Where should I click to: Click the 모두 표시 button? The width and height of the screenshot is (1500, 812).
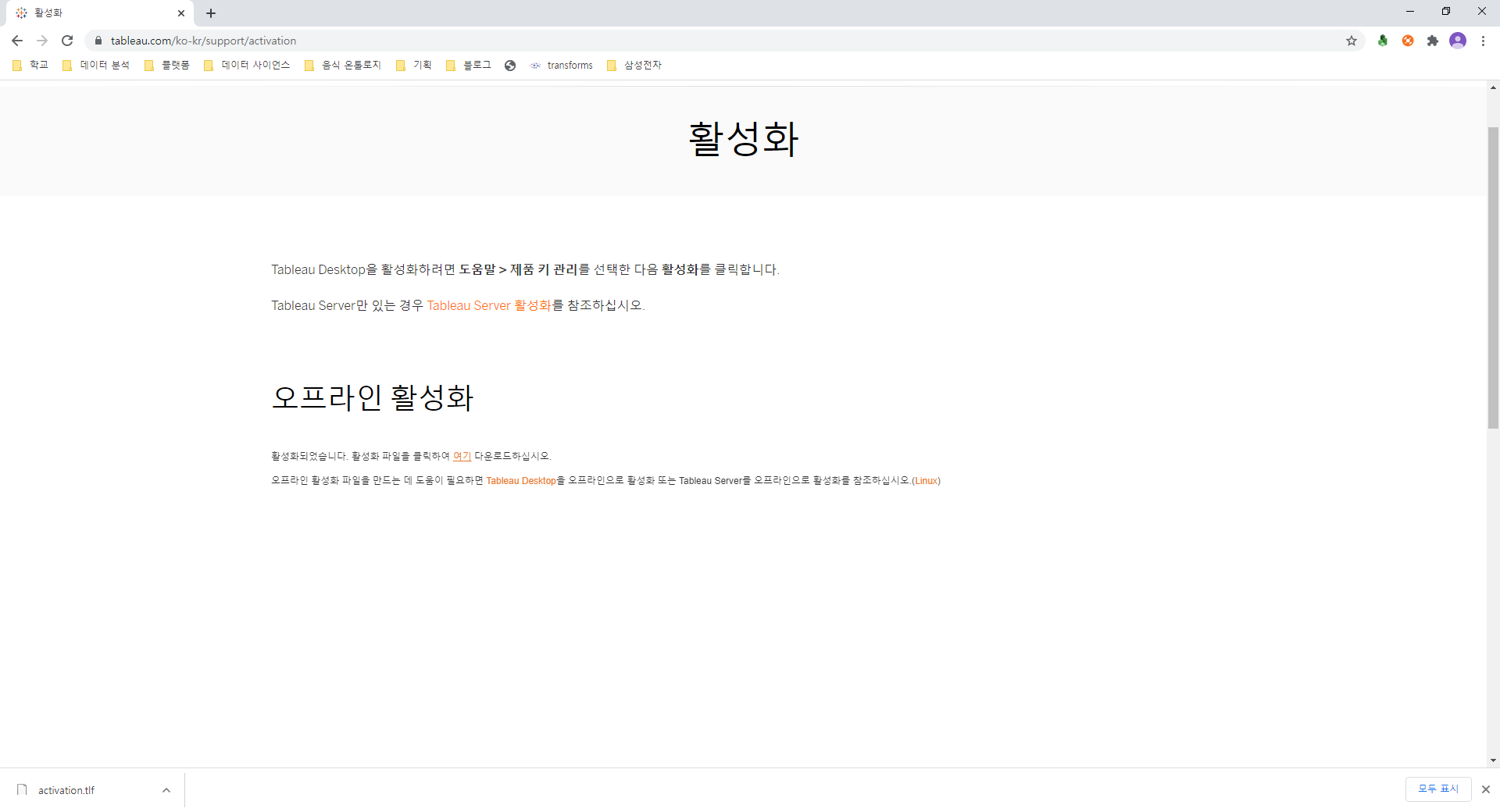coord(1438,789)
